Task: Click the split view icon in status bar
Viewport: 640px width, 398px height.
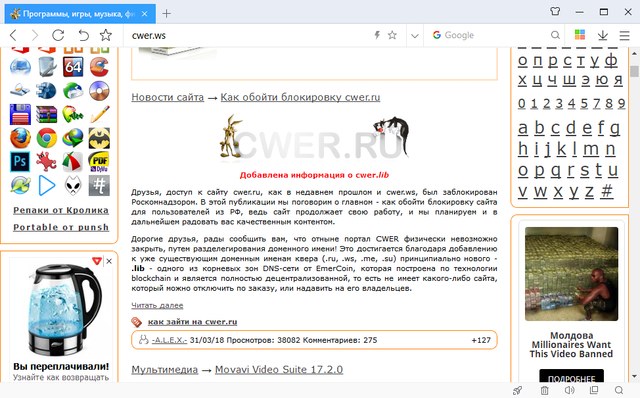Action: [594, 390]
